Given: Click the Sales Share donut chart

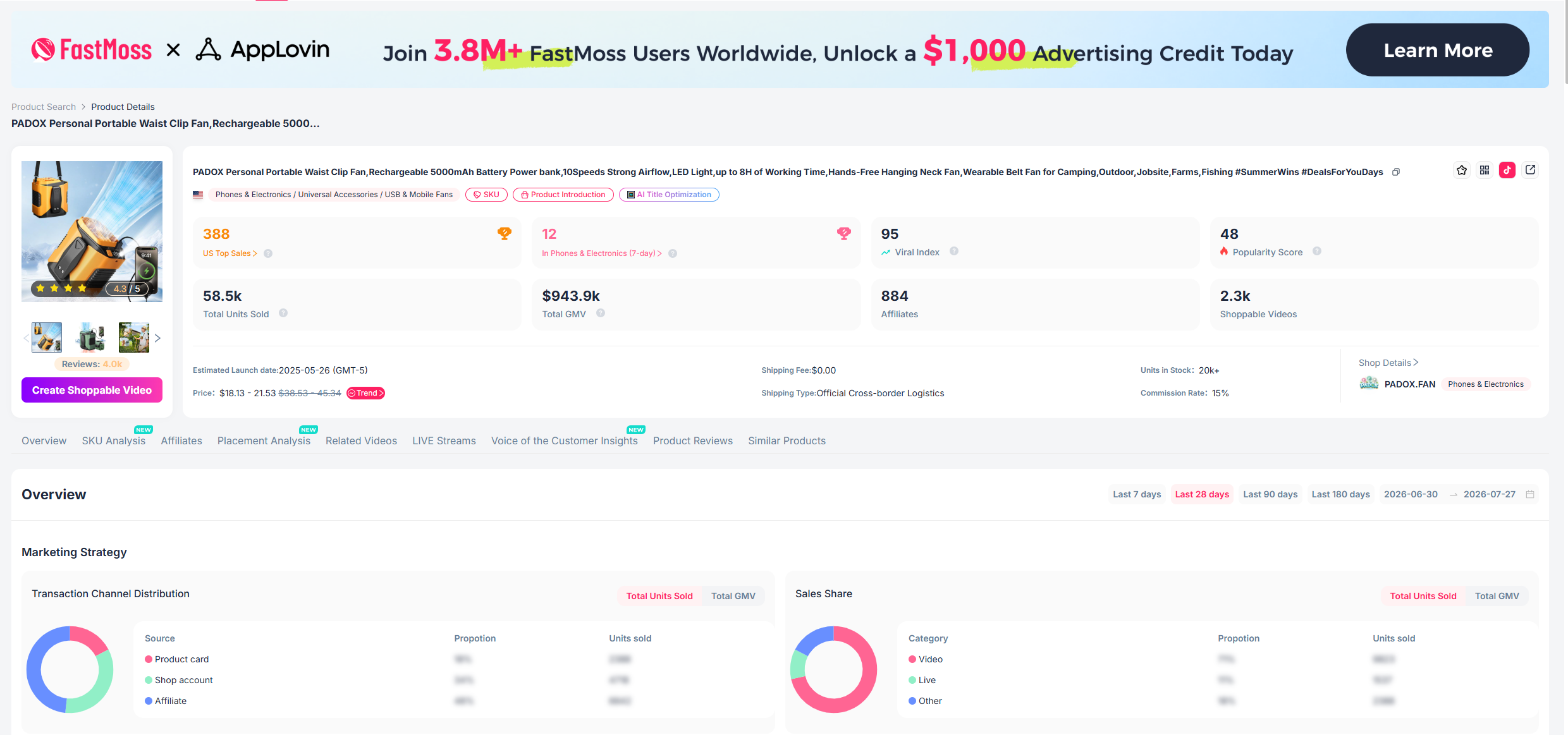Looking at the screenshot, I should click(833, 669).
